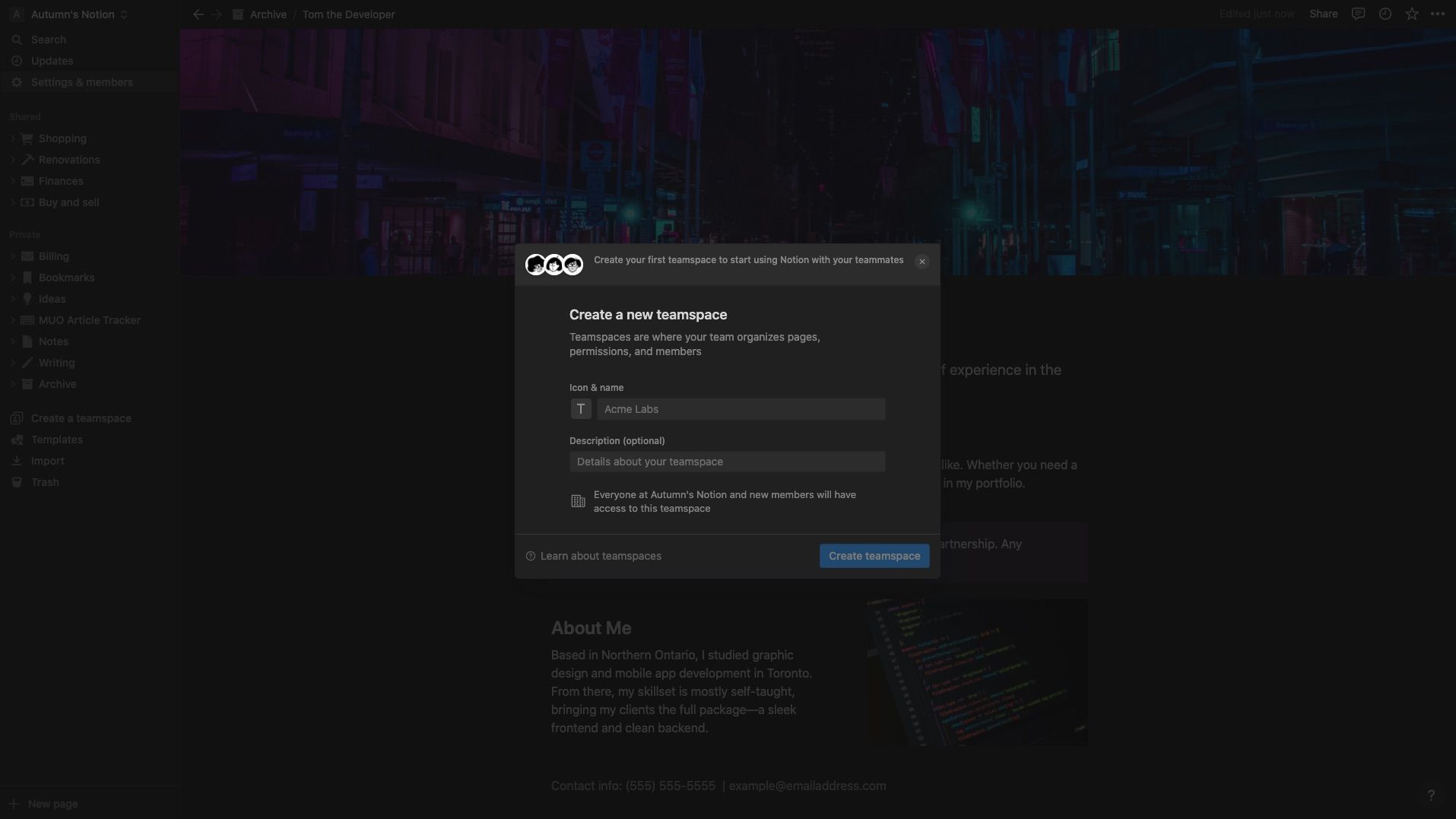
Task: Choose the teamspace icon T
Action: [x=581, y=409]
